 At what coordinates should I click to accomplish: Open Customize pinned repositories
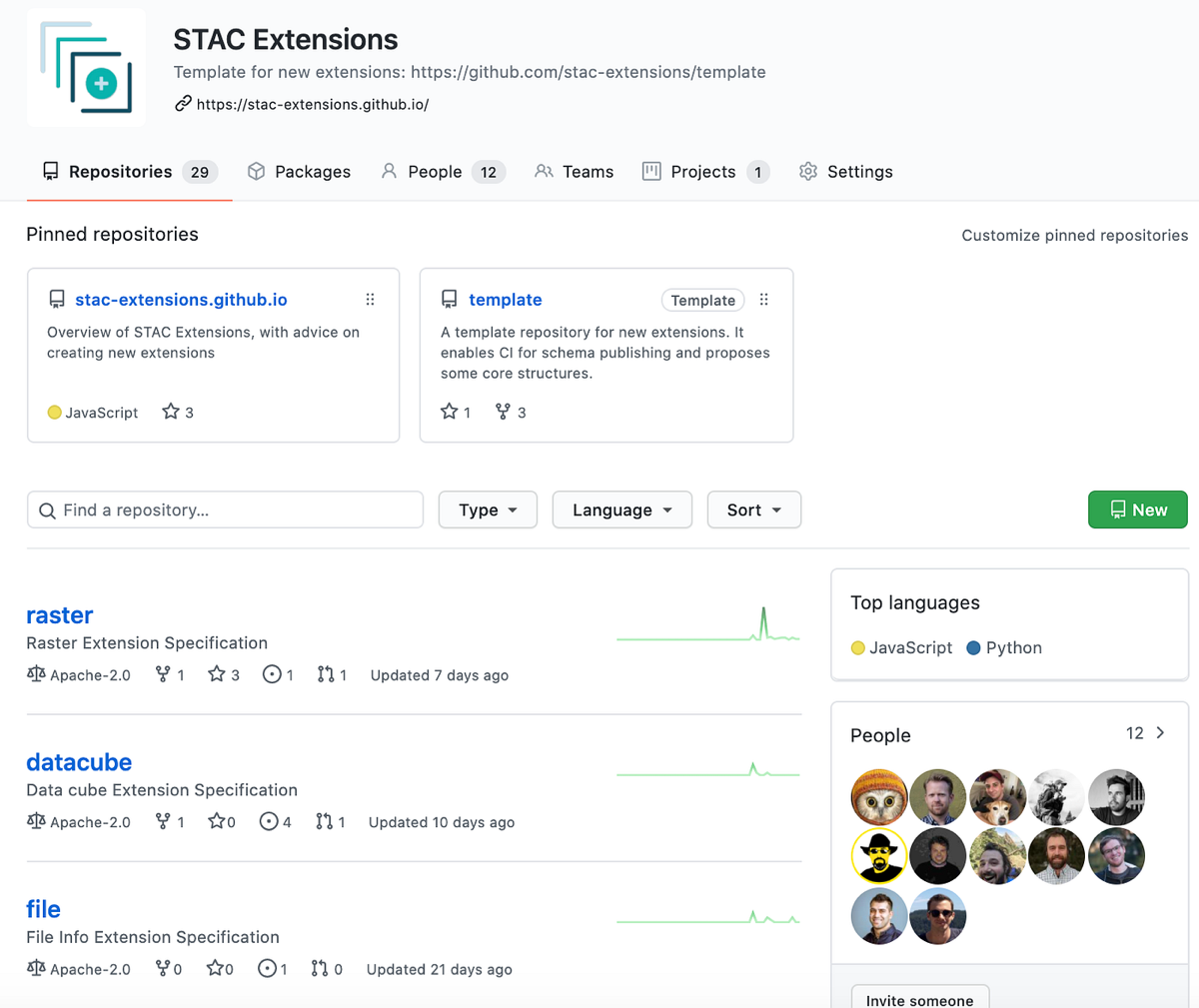click(x=1075, y=236)
